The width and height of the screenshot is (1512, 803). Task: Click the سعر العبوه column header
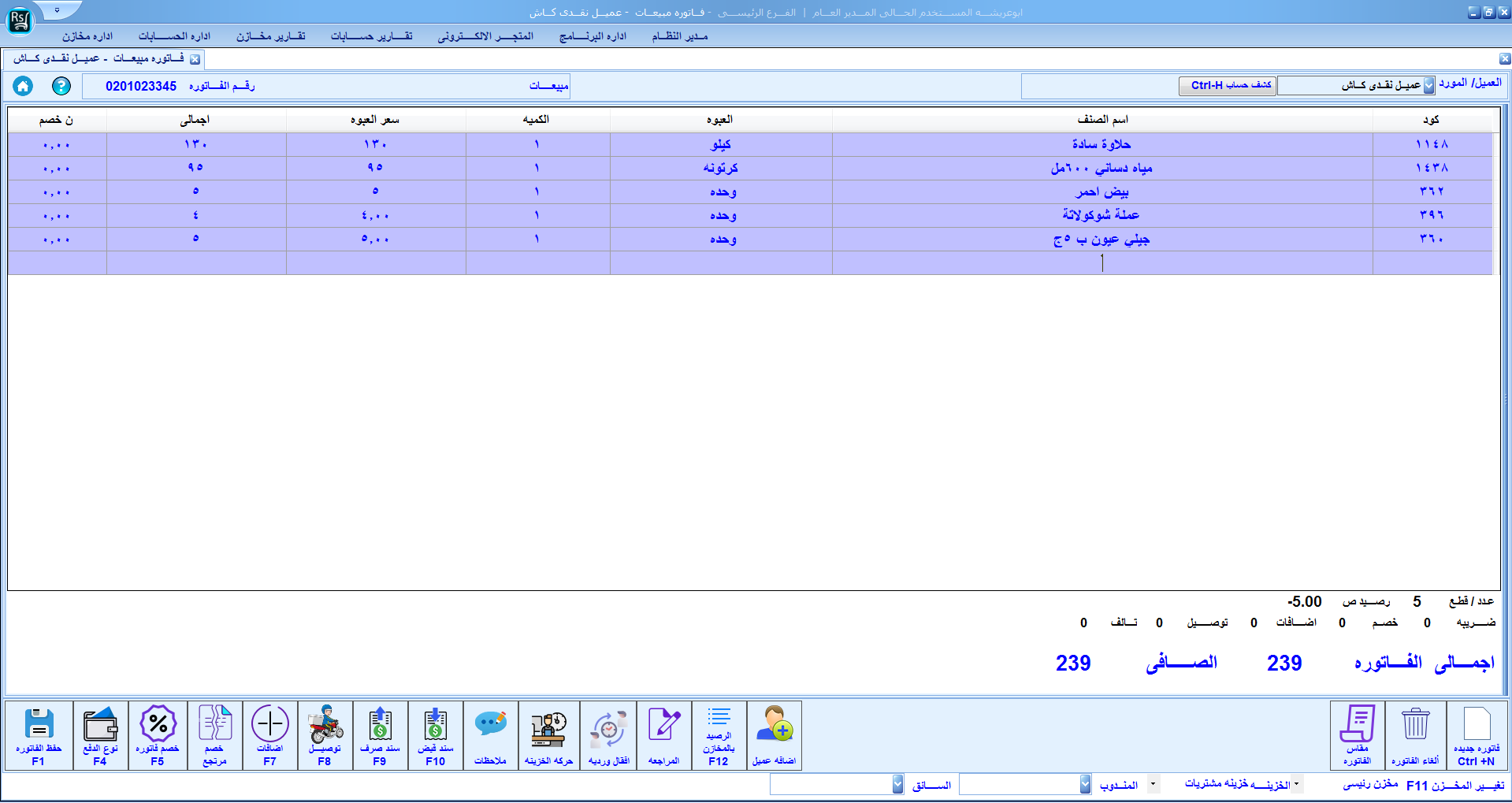tap(375, 120)
